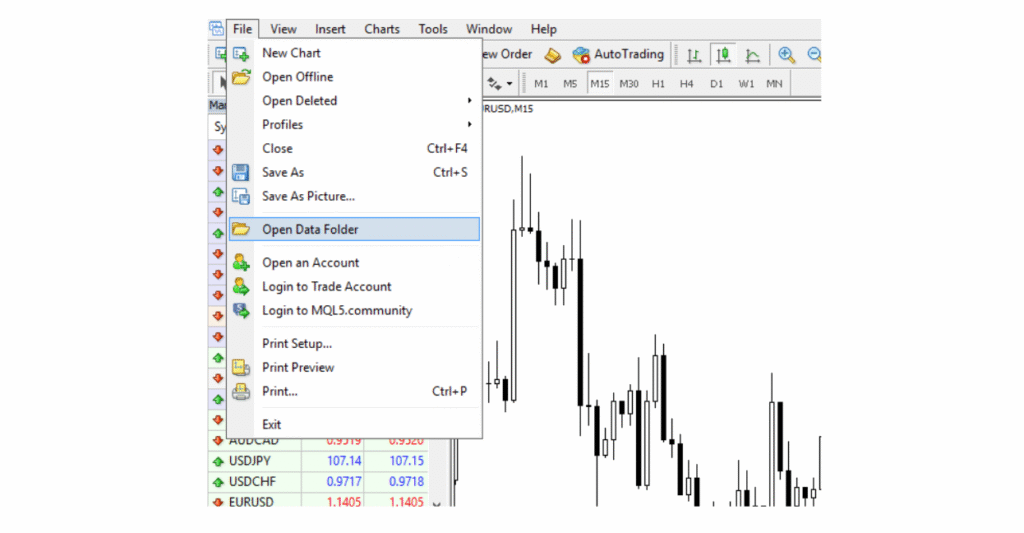Switch chart to bar chart type
Viewport: 1024px width, 533px height.
694,56
